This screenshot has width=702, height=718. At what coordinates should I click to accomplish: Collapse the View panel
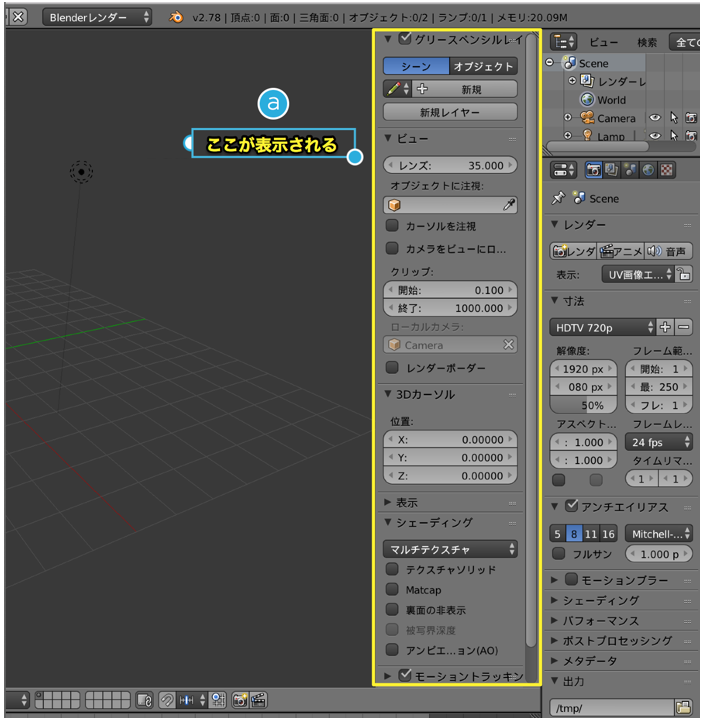point(388,138)
